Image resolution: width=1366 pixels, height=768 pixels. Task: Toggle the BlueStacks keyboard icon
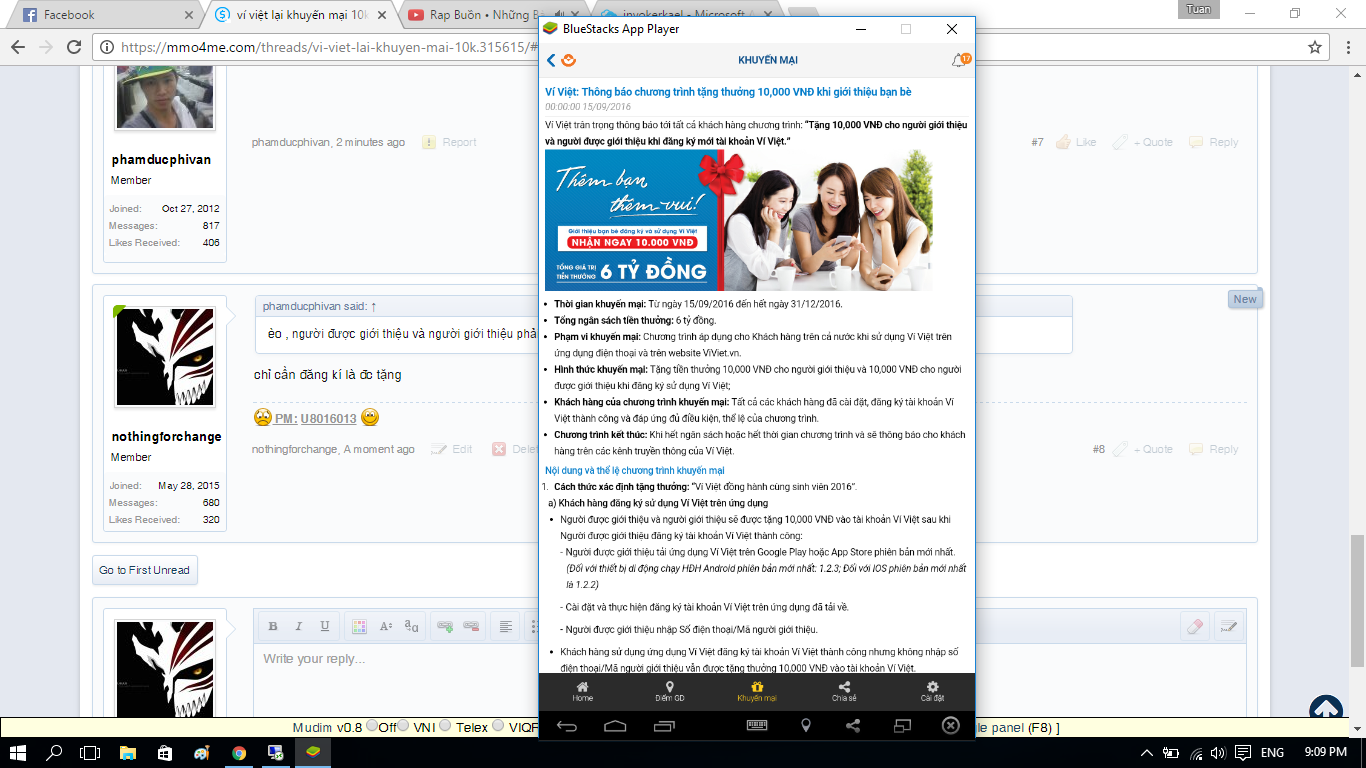757,725
